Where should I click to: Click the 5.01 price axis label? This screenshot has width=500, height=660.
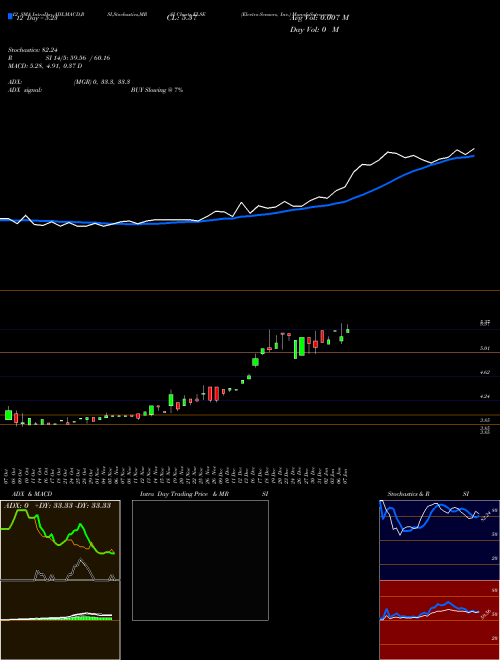[x=484, y=349]
